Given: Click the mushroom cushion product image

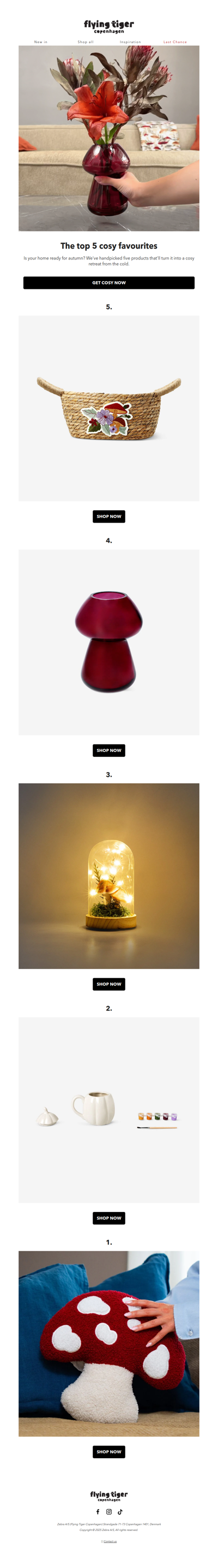Looking at the screenshot, I should 108,1344.
